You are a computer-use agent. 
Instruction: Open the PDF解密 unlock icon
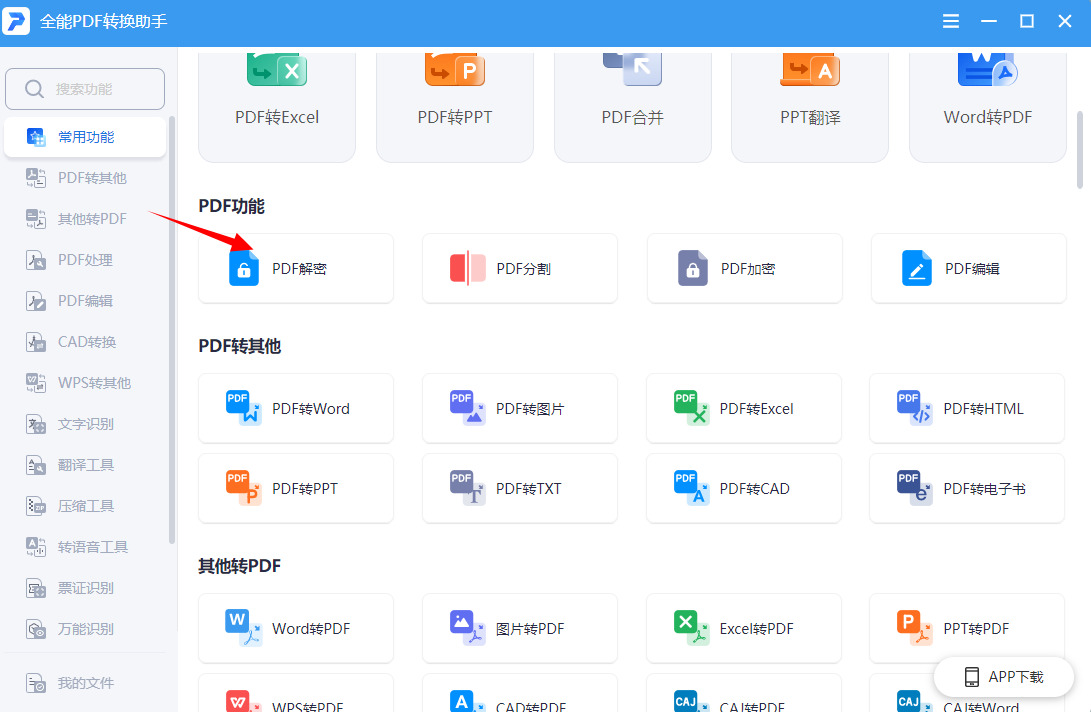(x=244, y=269)
